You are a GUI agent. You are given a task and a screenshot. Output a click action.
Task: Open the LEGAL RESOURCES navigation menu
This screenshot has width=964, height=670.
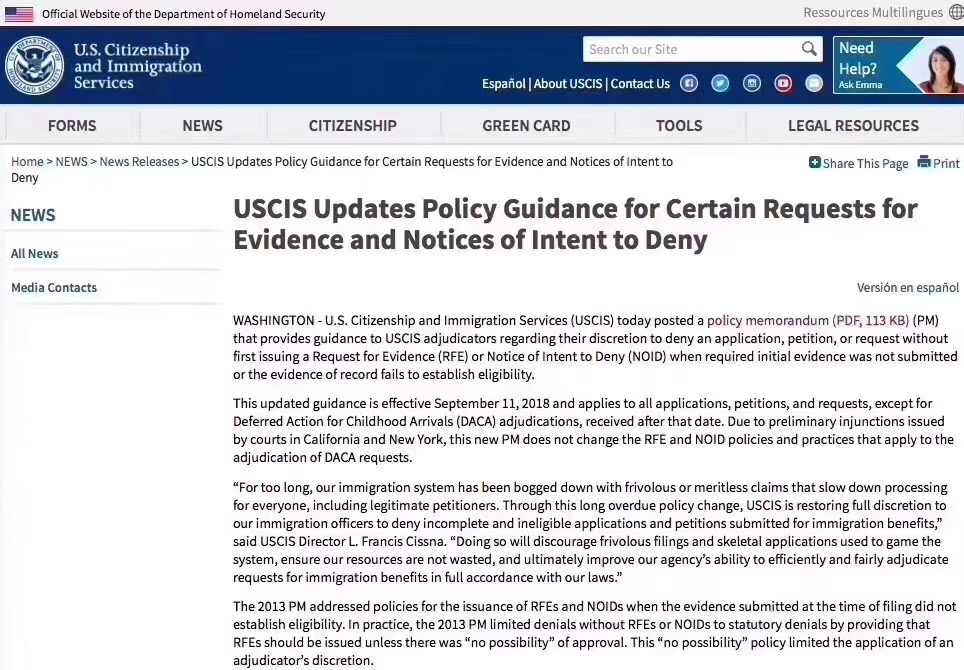854,125
